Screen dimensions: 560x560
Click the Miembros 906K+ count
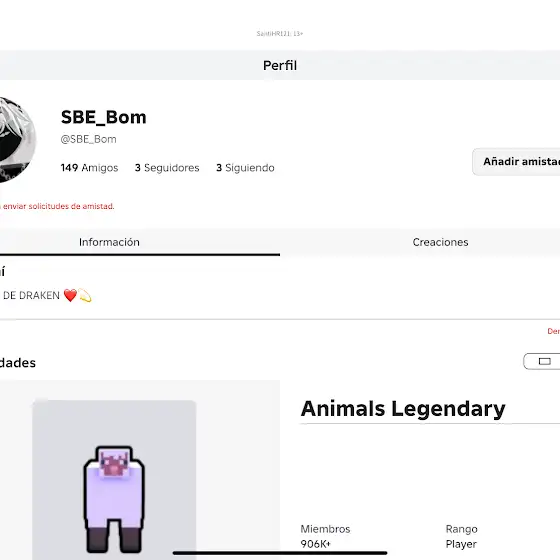[x=325, y=536]
